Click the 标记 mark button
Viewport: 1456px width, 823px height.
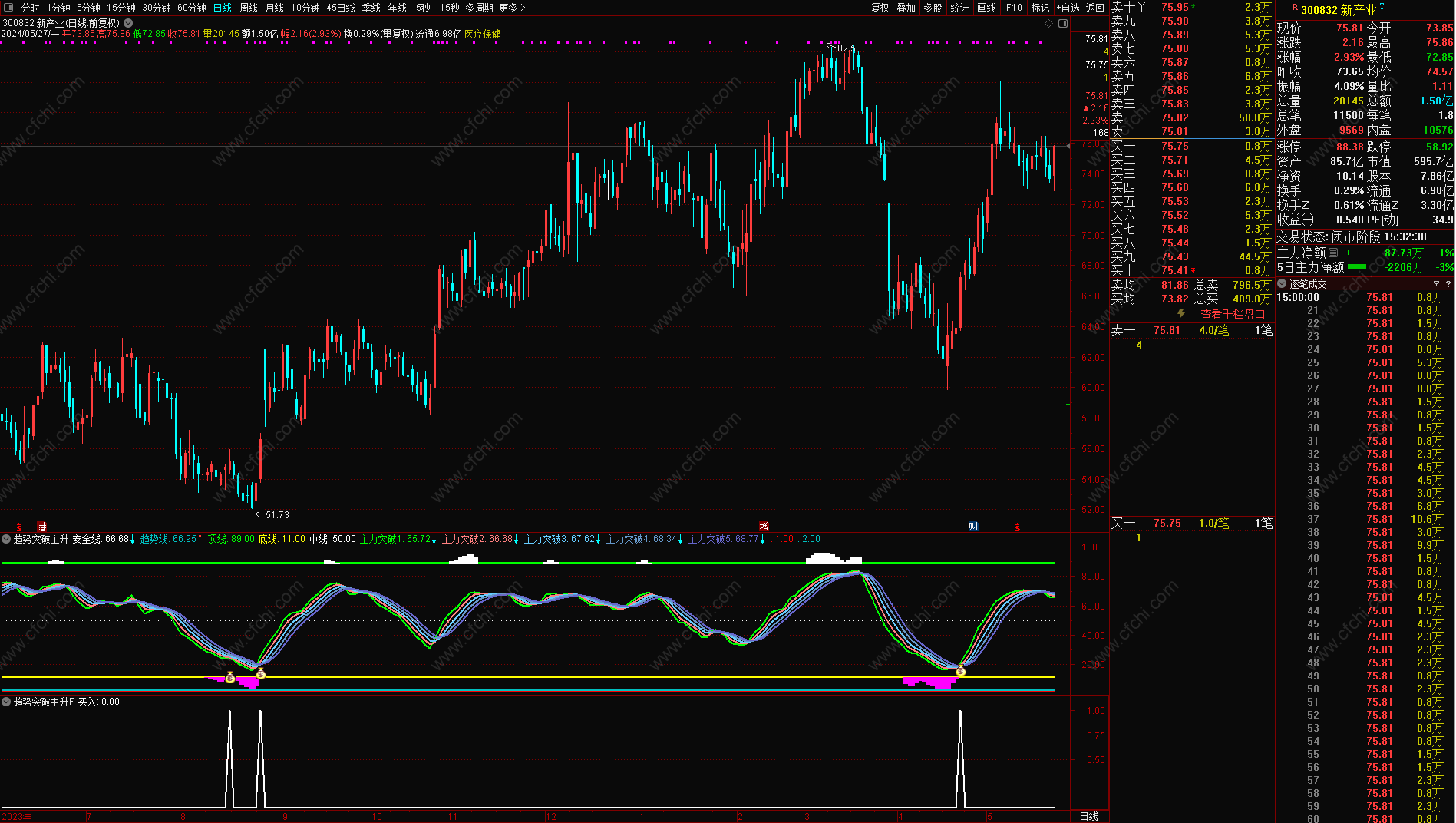[1040, 8]
